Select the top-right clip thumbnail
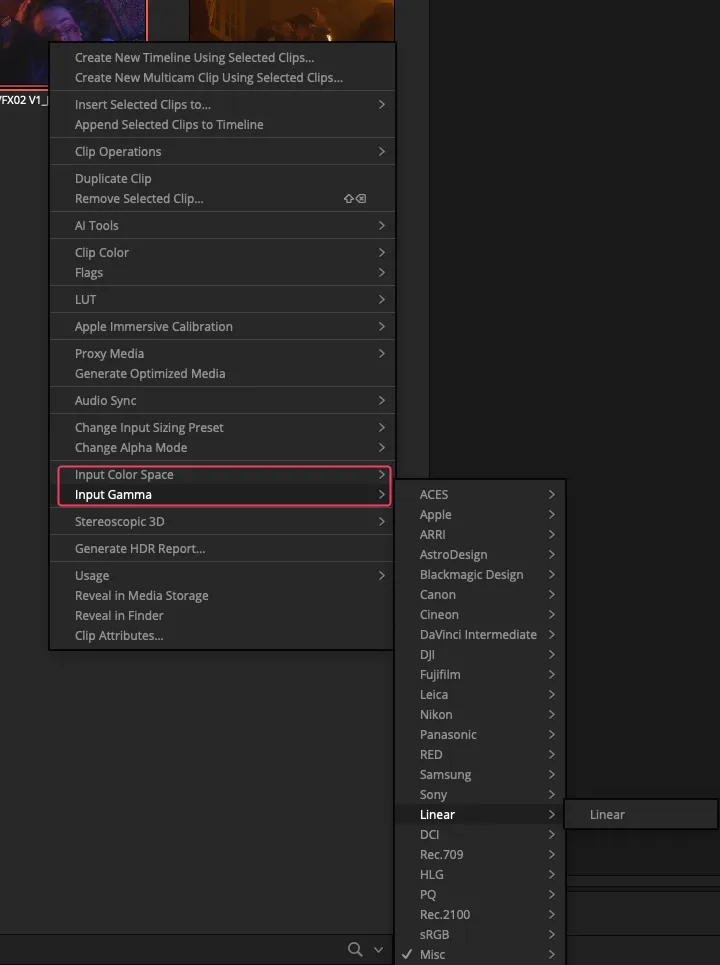This screenshot has height=965, width=720. tap(291, 20)
